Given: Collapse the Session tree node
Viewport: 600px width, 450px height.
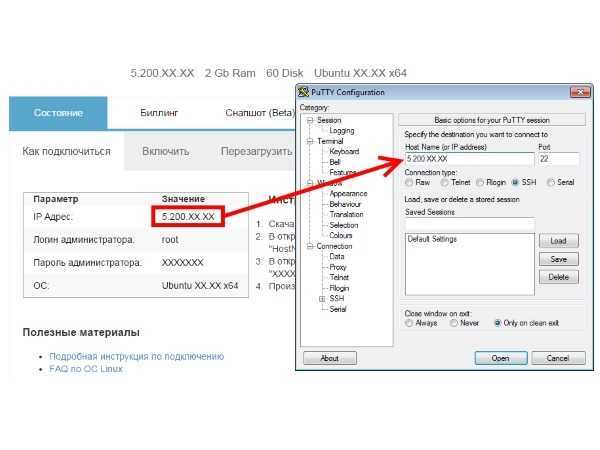Looking at the screenshot, I should coord(310,121).
